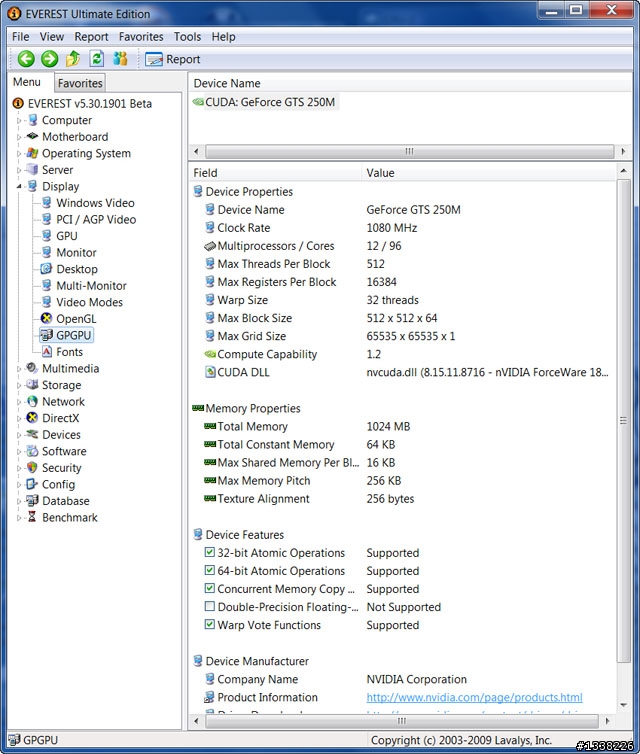Click the device list horizontal scrollbar thumb
640x754 pixels.
[x=410, y=151]
